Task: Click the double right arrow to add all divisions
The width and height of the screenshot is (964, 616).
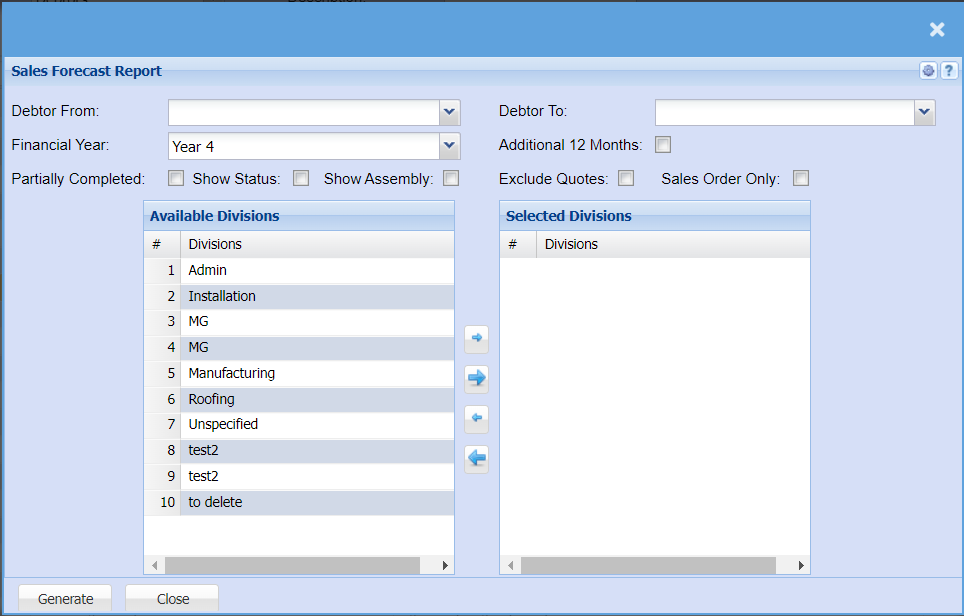Action: click(477, 378)
